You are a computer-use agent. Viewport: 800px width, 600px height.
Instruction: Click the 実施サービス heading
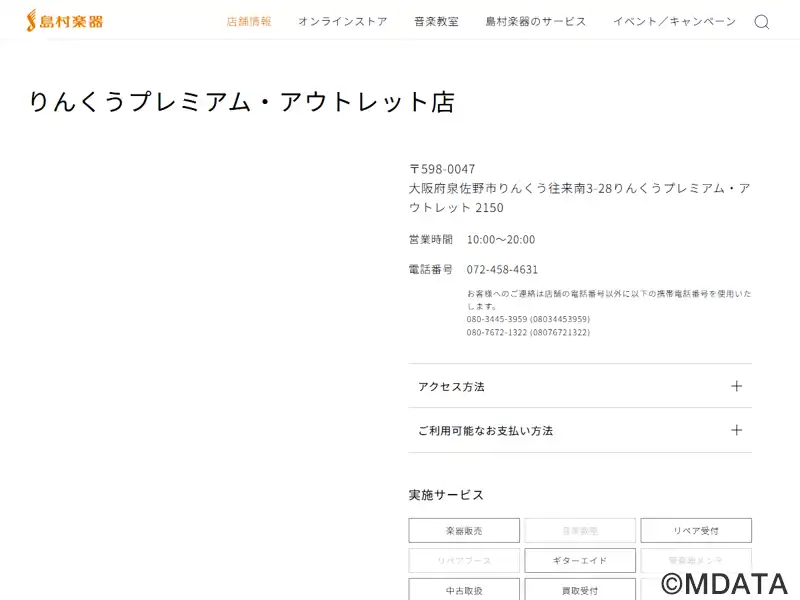click(x=446, y=494)
